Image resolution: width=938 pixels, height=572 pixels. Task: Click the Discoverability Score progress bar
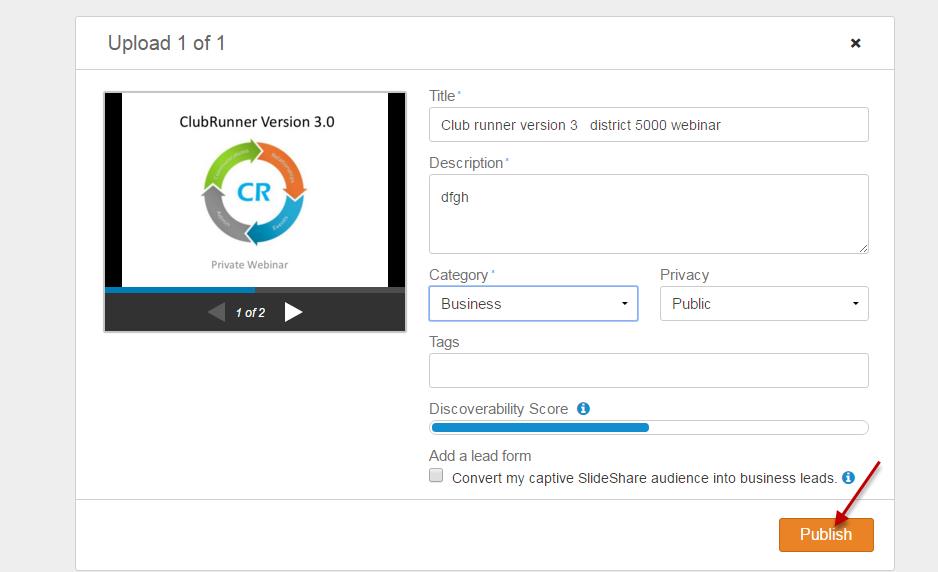(x=648, y=428)
